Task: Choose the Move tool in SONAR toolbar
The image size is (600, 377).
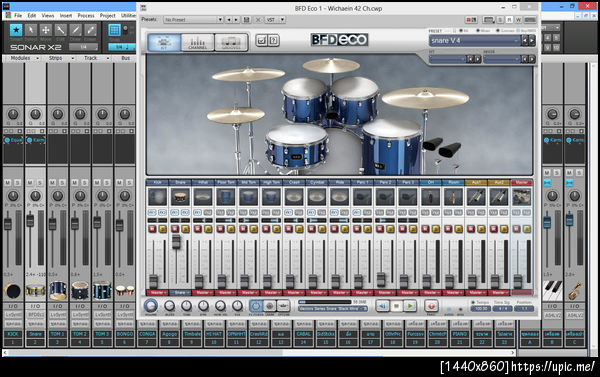Action: (46, 30)
